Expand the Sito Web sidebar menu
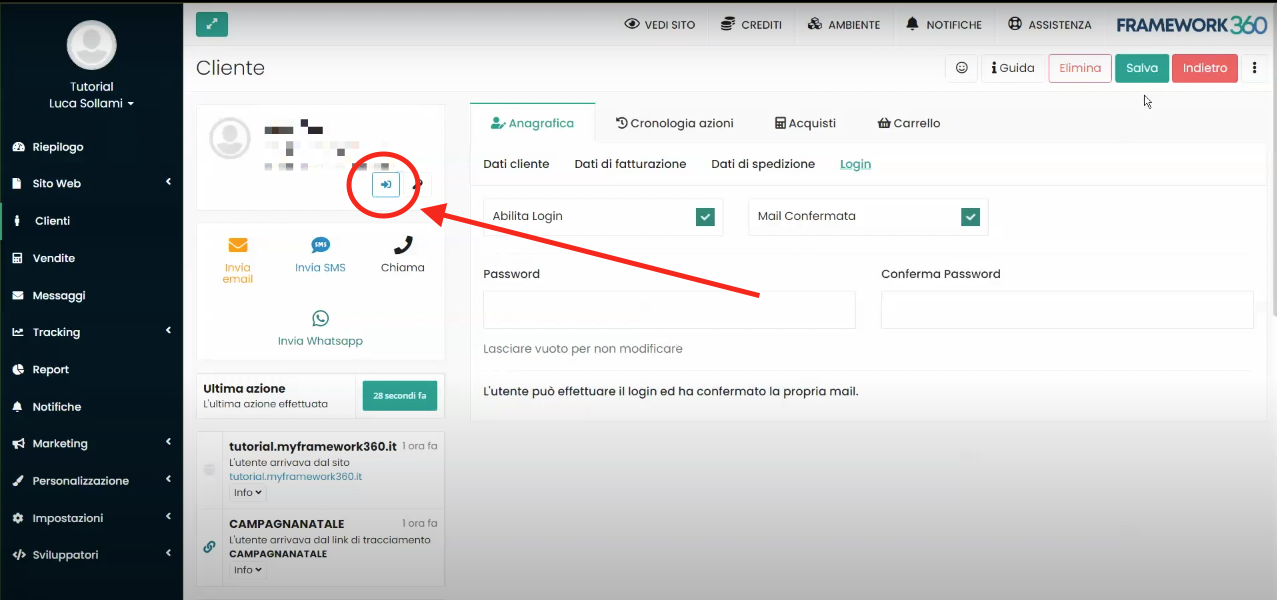This screenshot has height=600, width=1277. tap(90, 184)
